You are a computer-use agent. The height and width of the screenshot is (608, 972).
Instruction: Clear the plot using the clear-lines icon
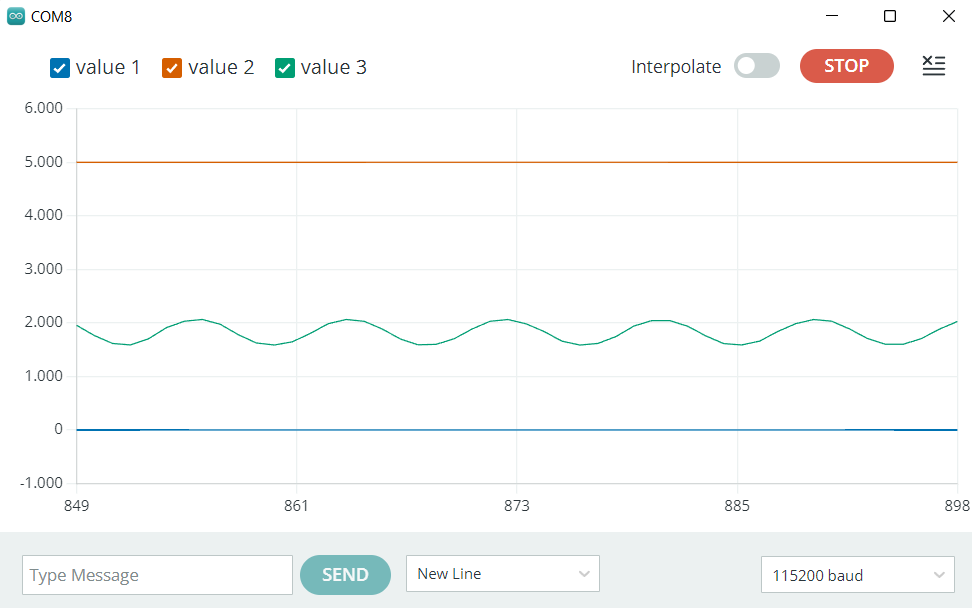(933, 67)
